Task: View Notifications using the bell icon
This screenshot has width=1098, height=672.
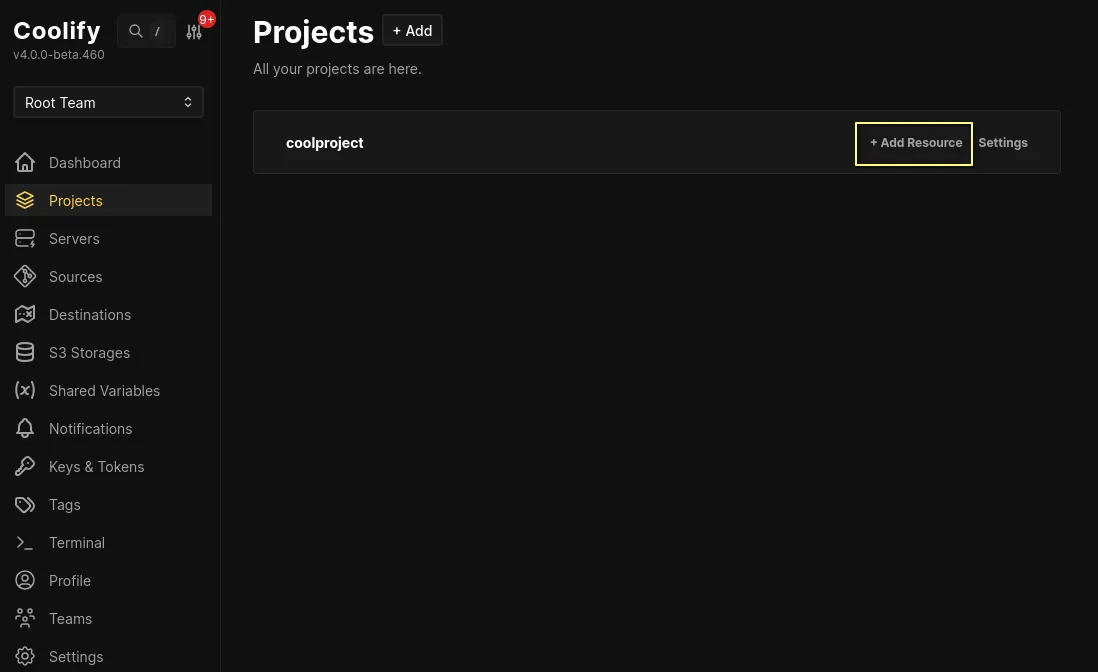Action: tap(25, 428)
